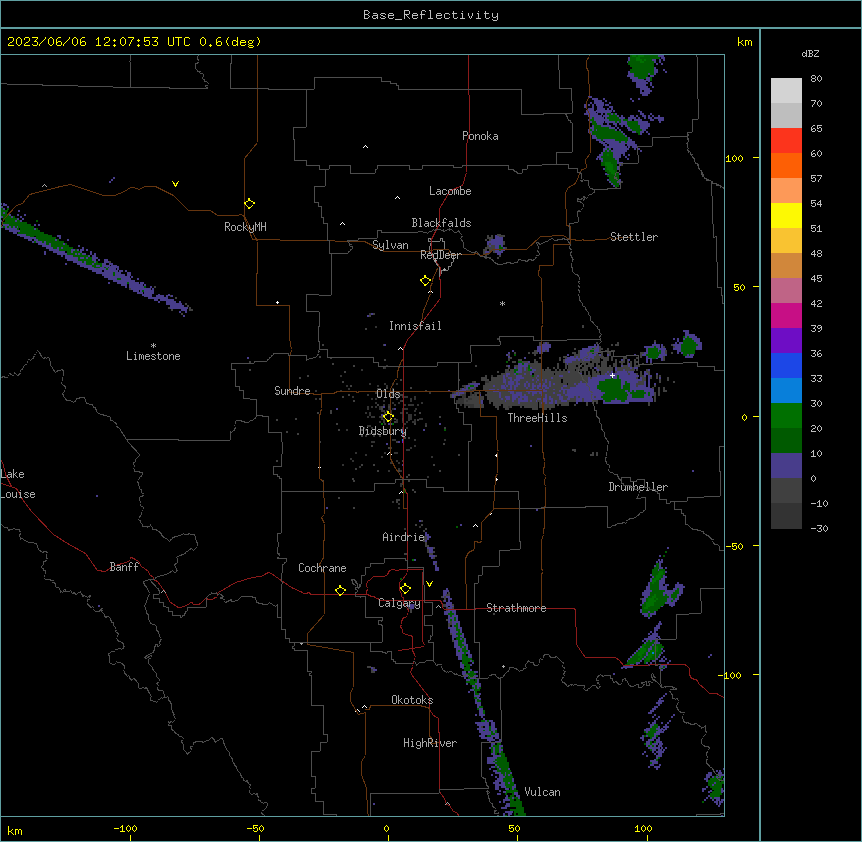Click the Airdrie city label

point(404,537)
